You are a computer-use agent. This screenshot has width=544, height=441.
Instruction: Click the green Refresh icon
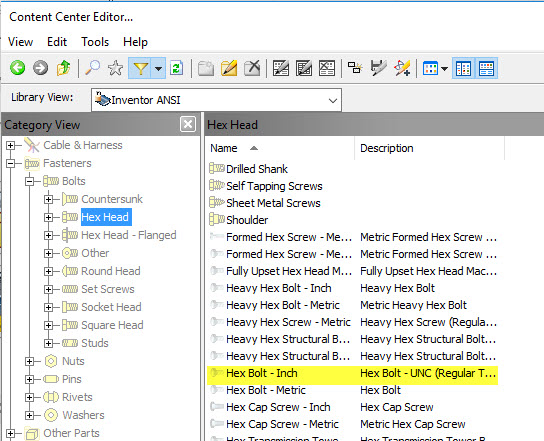pos(177,68)
